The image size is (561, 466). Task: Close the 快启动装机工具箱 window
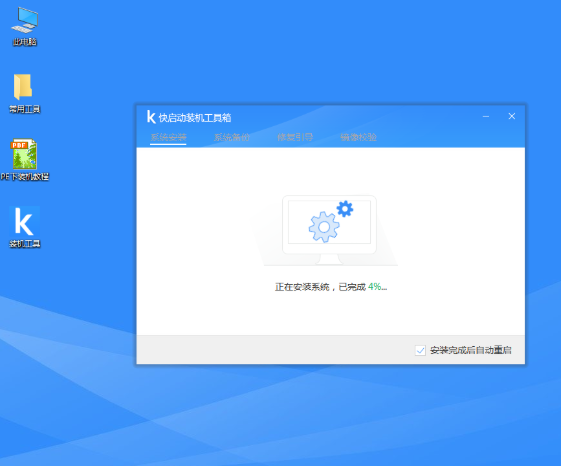pyautogui.click(x=512, y=116)
